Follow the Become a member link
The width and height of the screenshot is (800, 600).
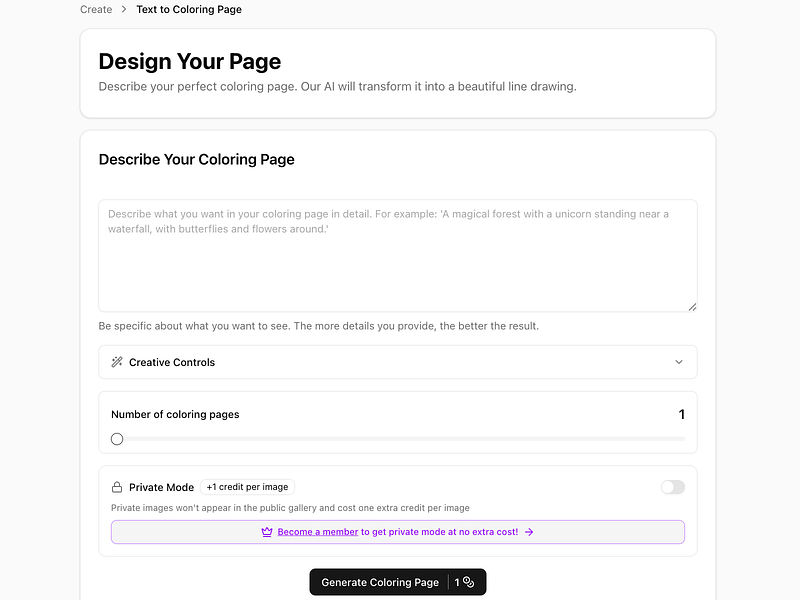pos(318,532)
